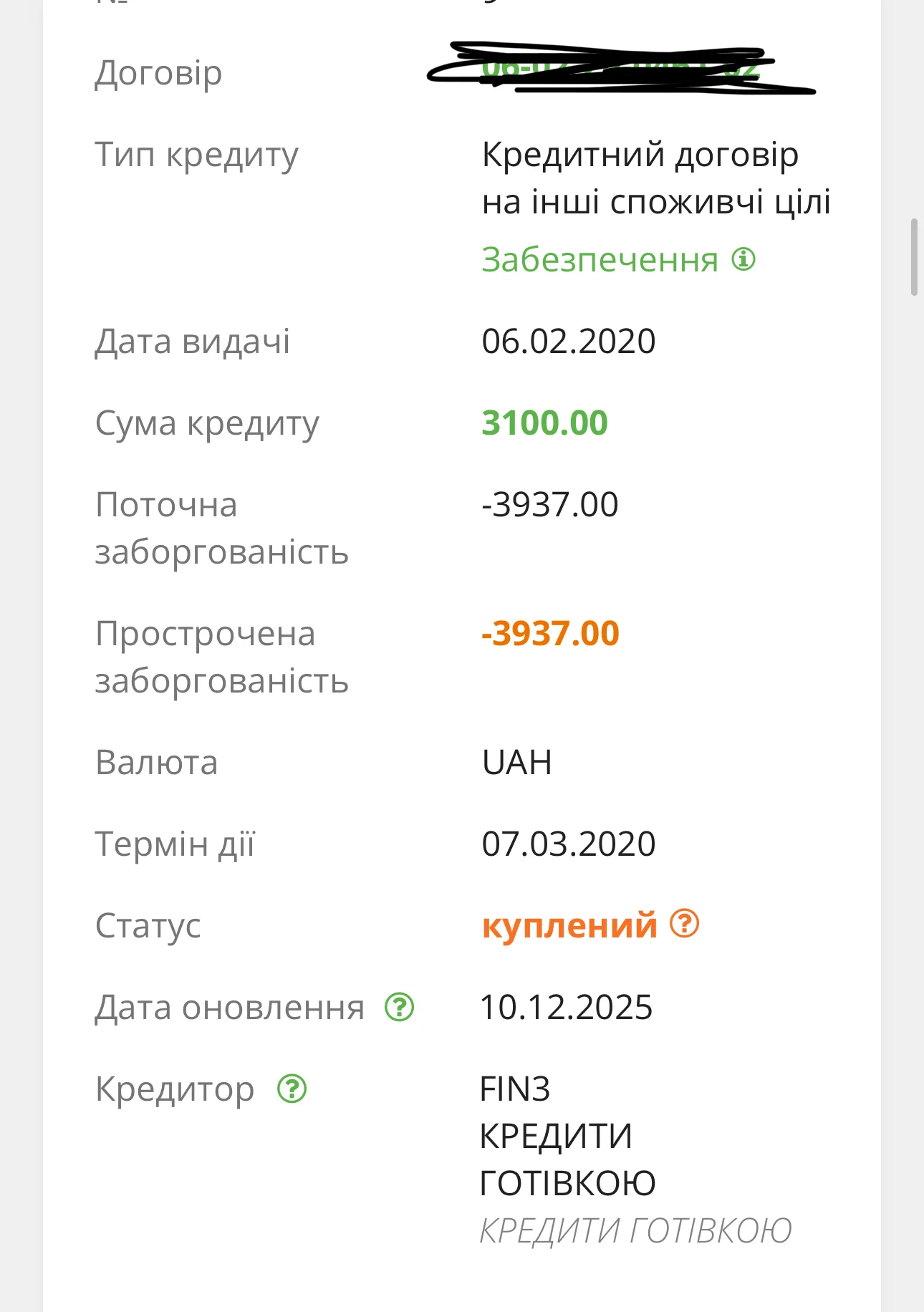Select the expiry date 07.03.2020
Image resolution: width=924 pixels, height=1312 pixels.
(569, 844)
